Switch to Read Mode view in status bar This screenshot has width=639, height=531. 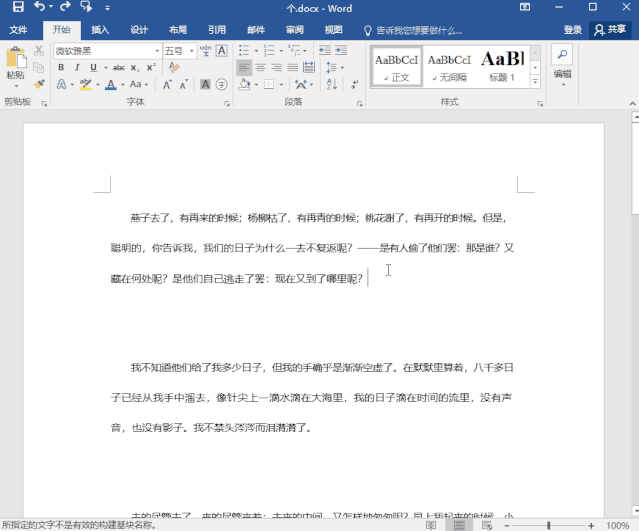[431, 525]
